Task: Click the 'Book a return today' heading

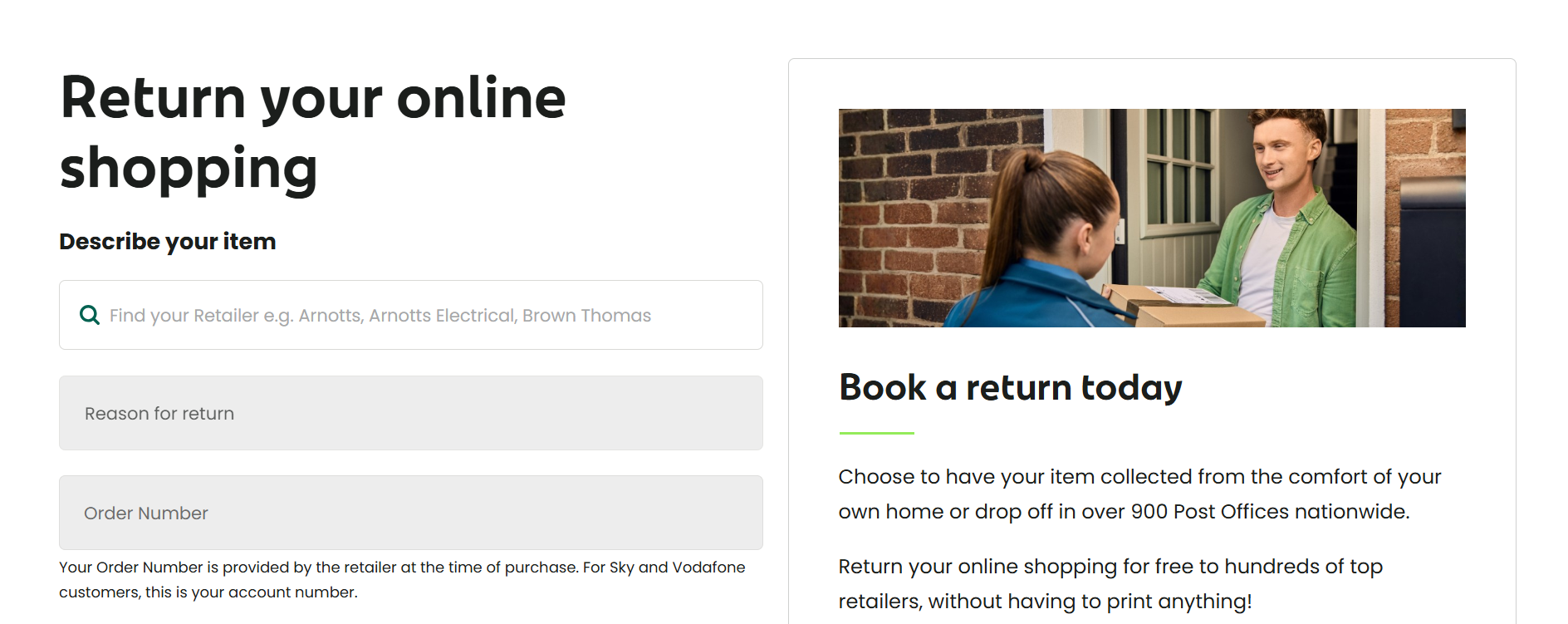Action: pyautogui.click(x=1010, y=387)
